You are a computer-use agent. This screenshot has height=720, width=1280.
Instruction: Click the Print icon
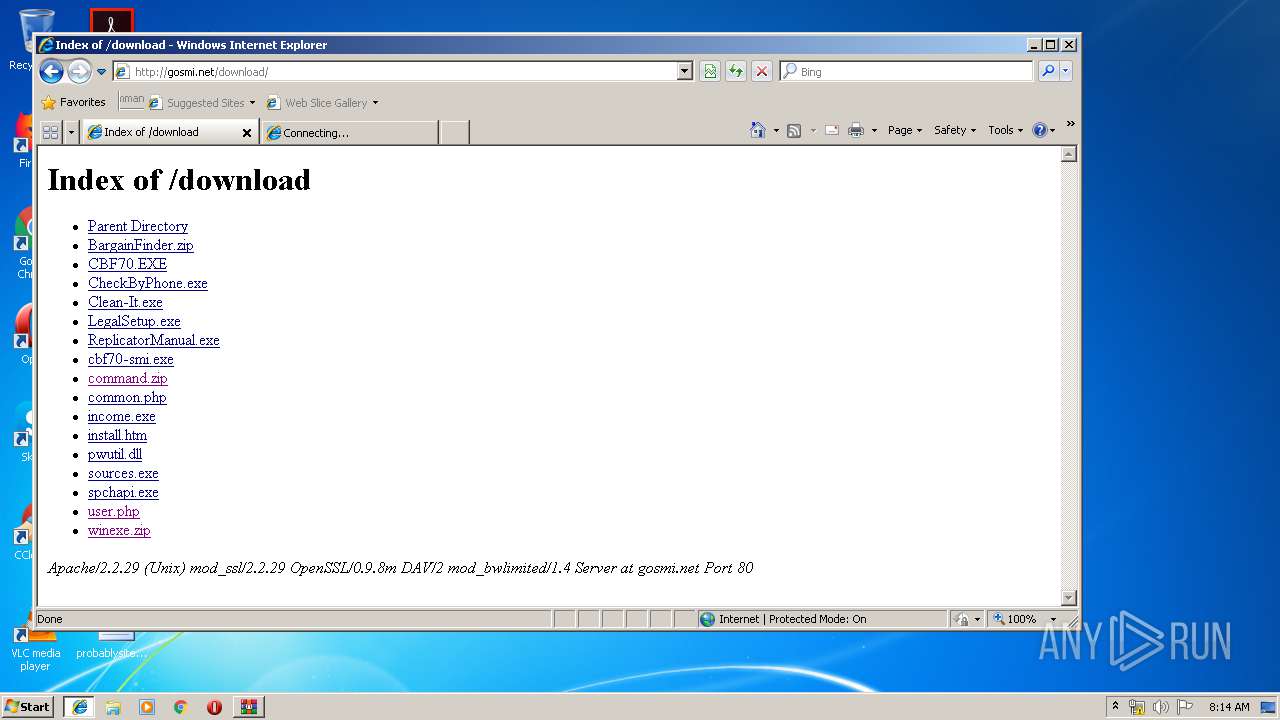tap(856, 130)
